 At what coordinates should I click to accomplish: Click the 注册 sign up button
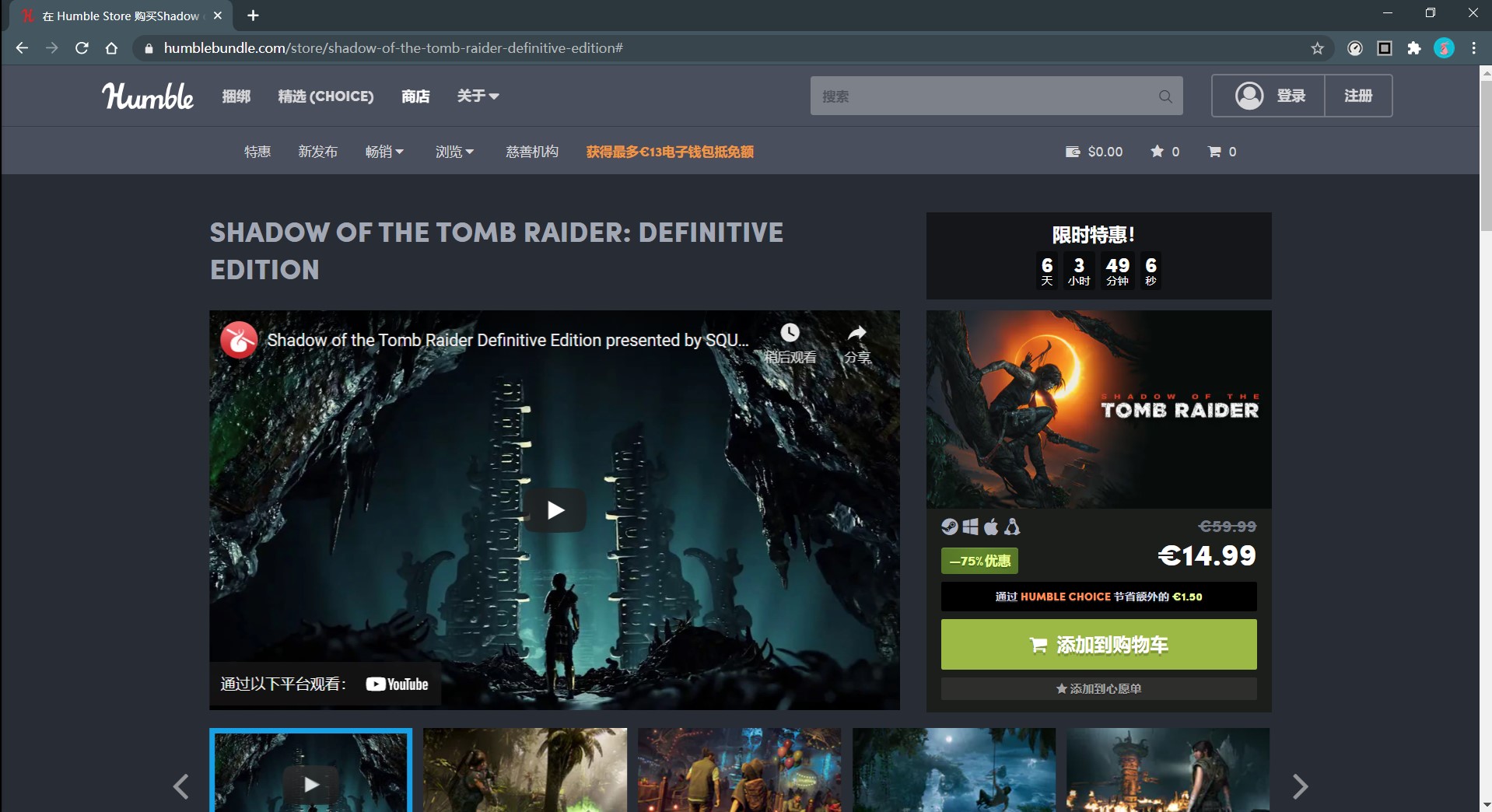(x=1358, y=96)
